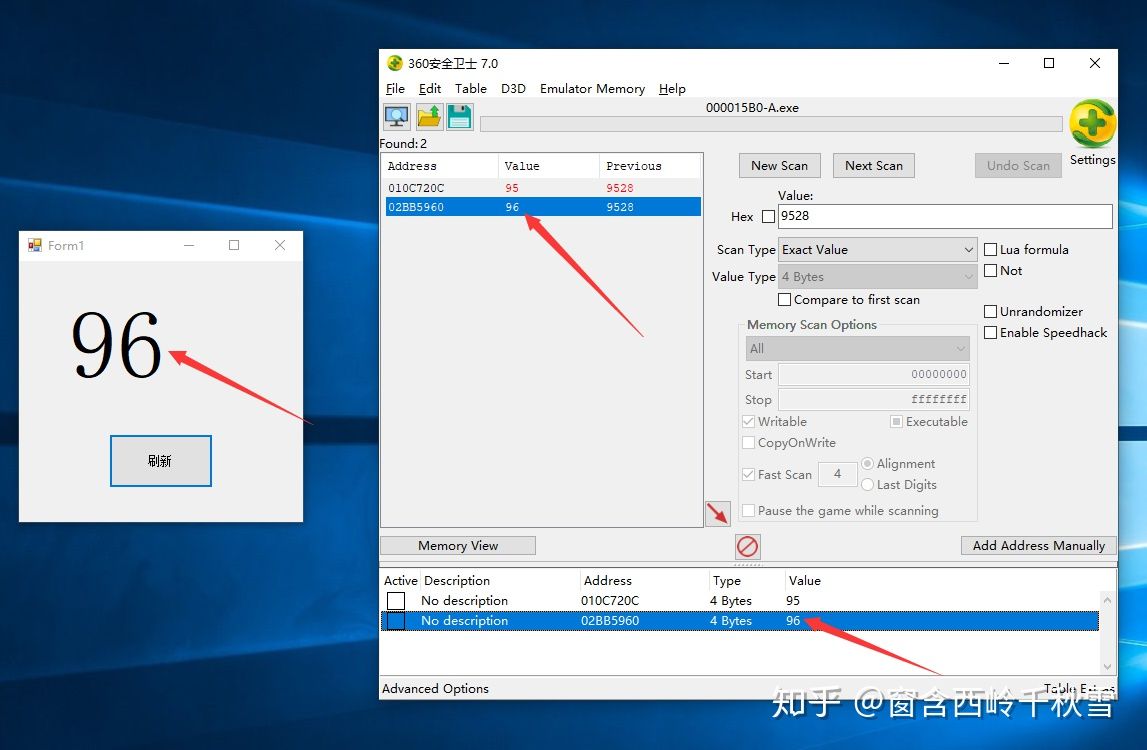
Task: Maximize the Form1 window
Action: tap(234, 245)
